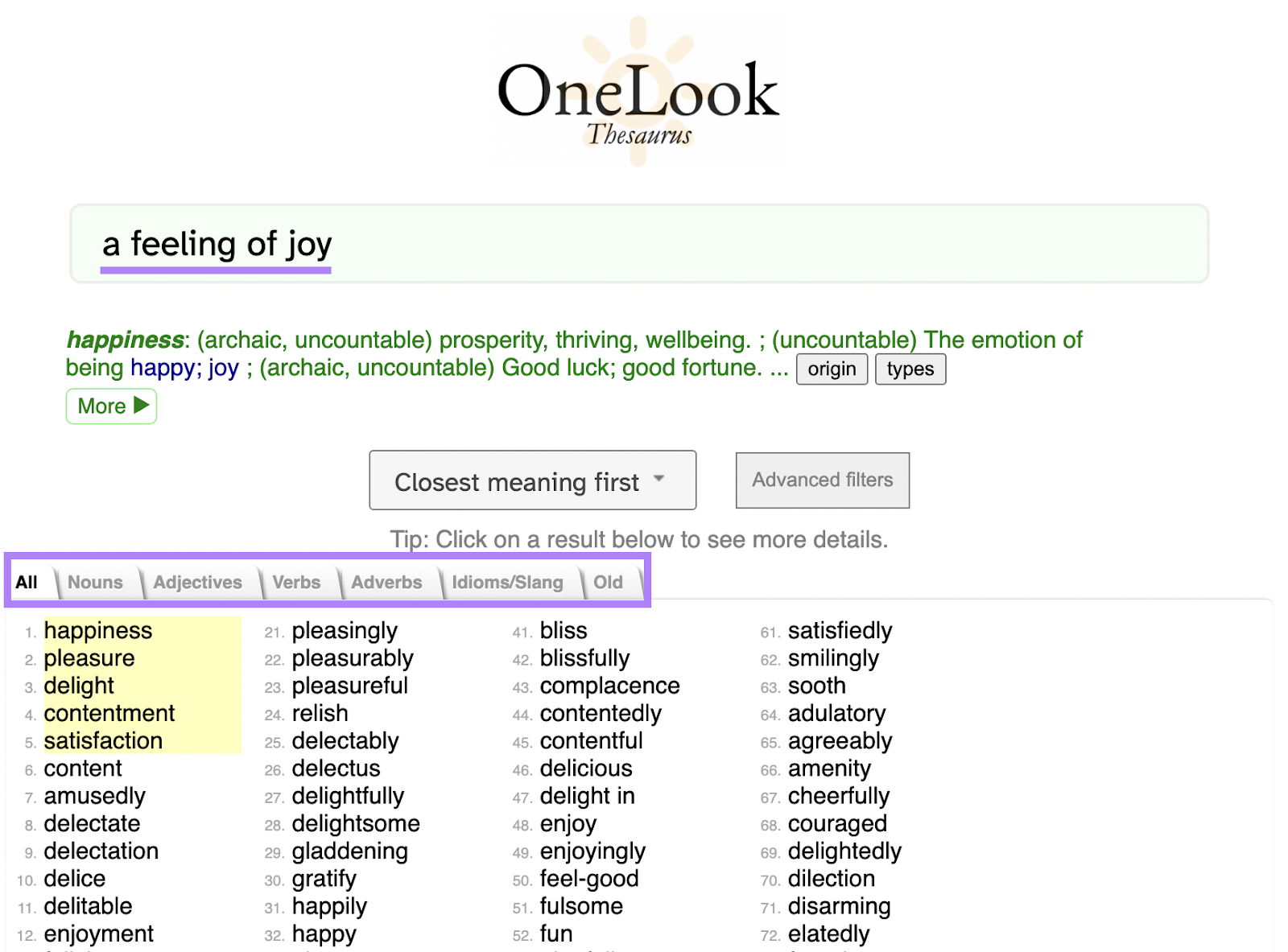Follow the 'joy' link in the definition
This screenshot has width=1288, height=952.
224,368
